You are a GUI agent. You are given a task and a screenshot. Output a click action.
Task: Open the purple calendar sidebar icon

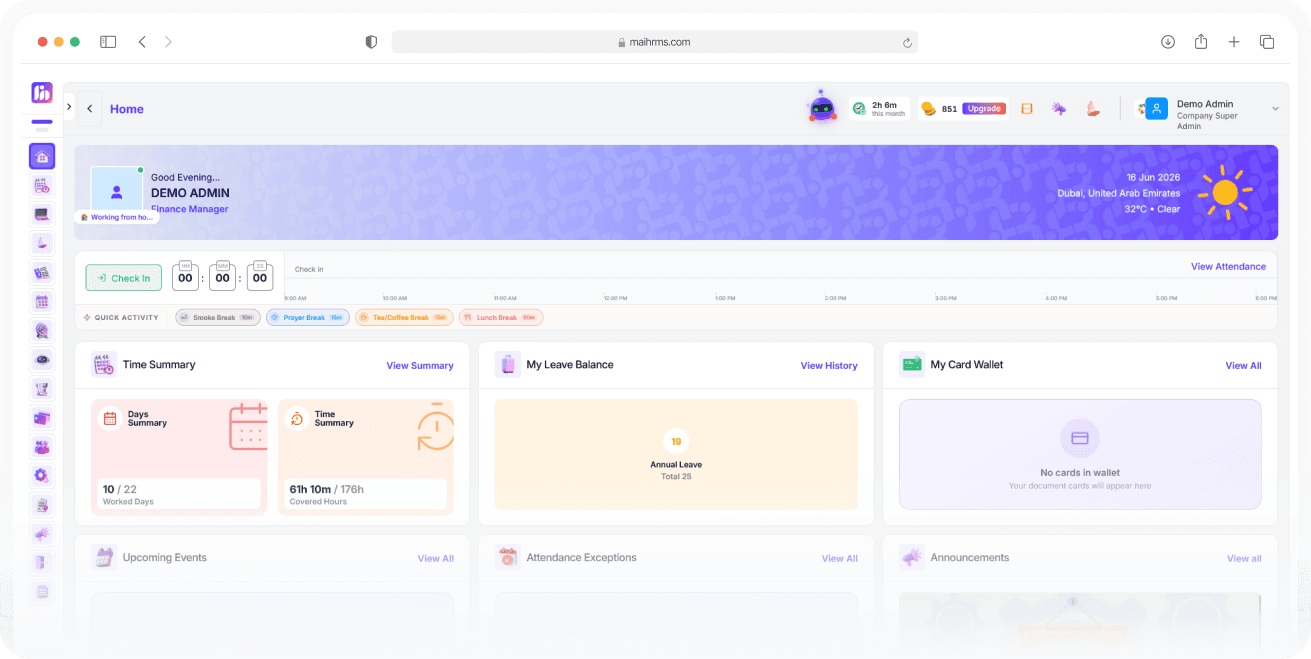coord(42,301)
